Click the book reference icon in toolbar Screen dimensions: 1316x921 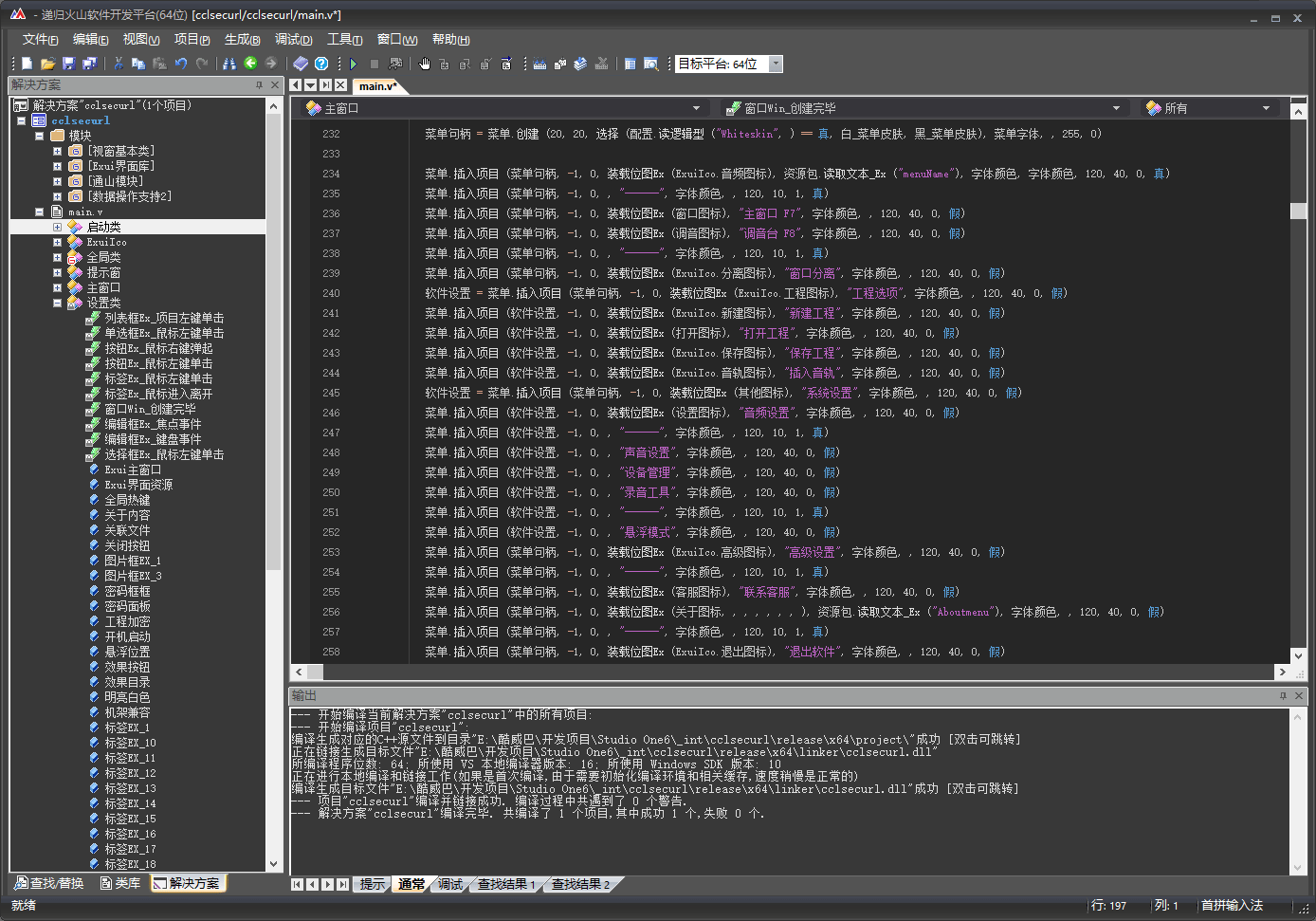point(301,64)
